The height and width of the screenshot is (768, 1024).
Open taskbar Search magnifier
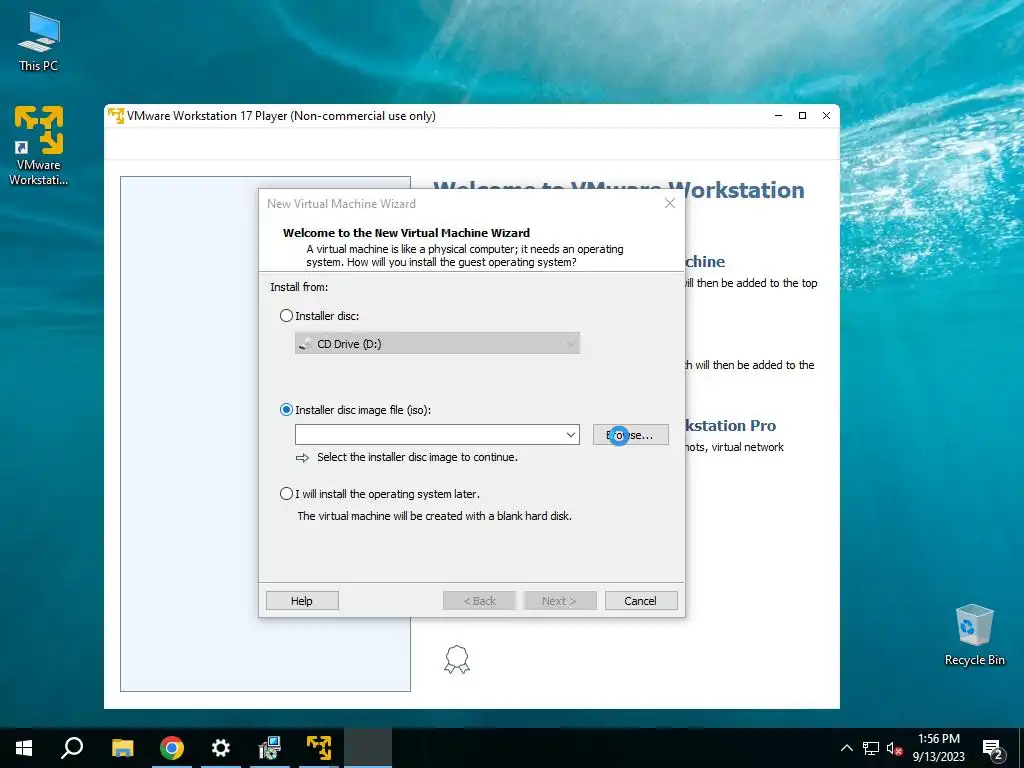72,748
